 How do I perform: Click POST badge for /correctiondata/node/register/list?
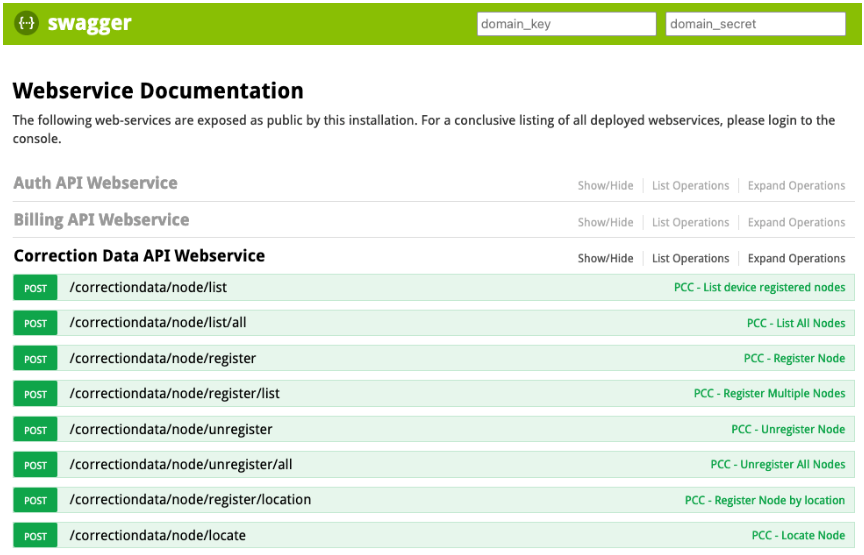coord(35,394)
